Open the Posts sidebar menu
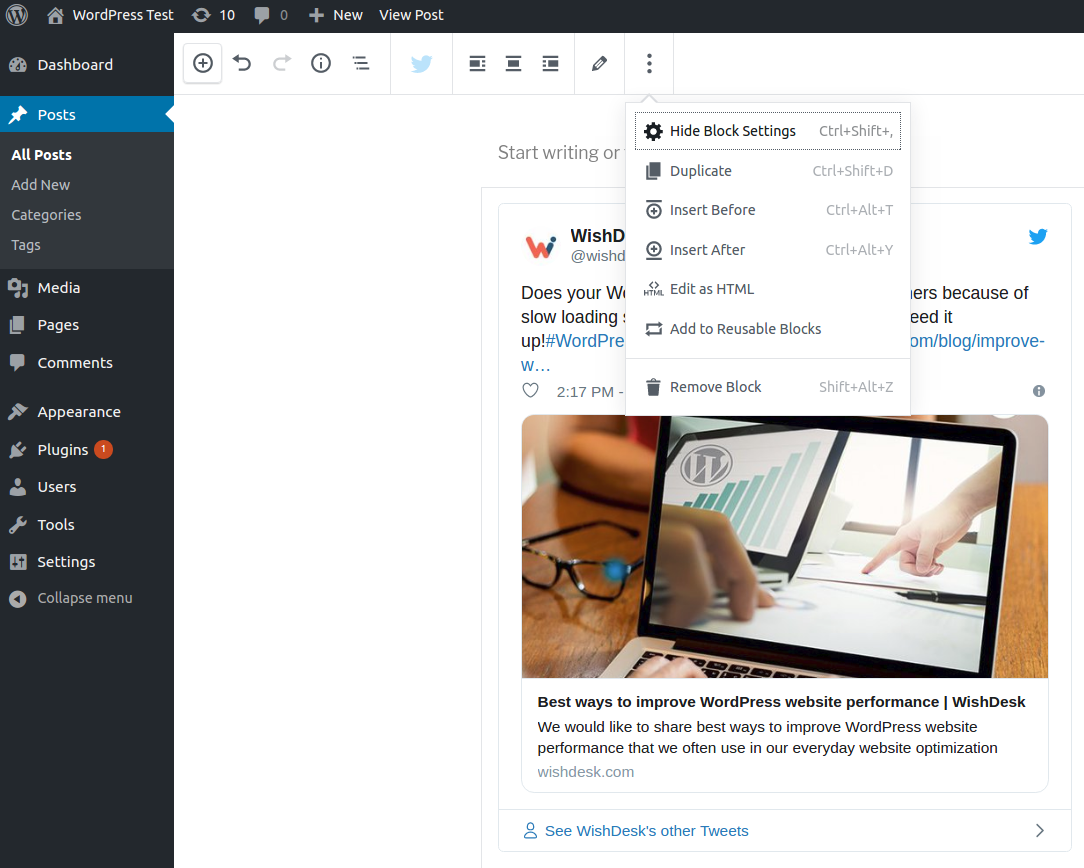This screenshot has width=1084, height=868. (x=87, y=115)
